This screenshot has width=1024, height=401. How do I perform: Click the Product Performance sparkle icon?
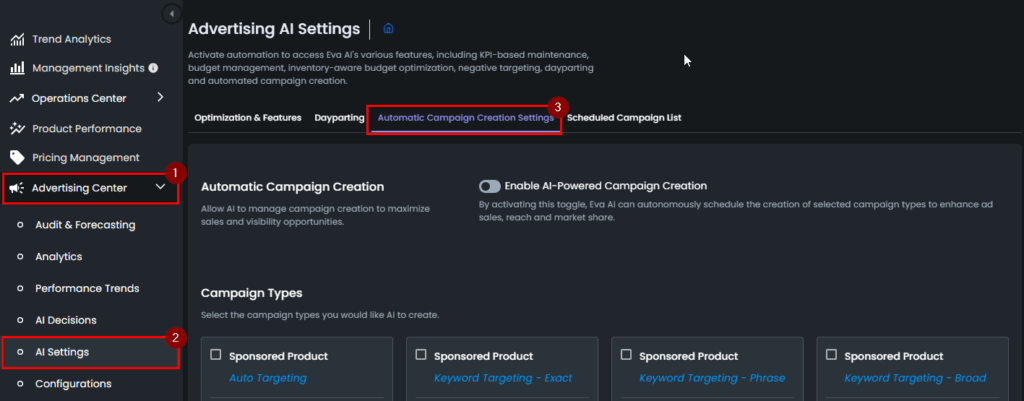18,129
